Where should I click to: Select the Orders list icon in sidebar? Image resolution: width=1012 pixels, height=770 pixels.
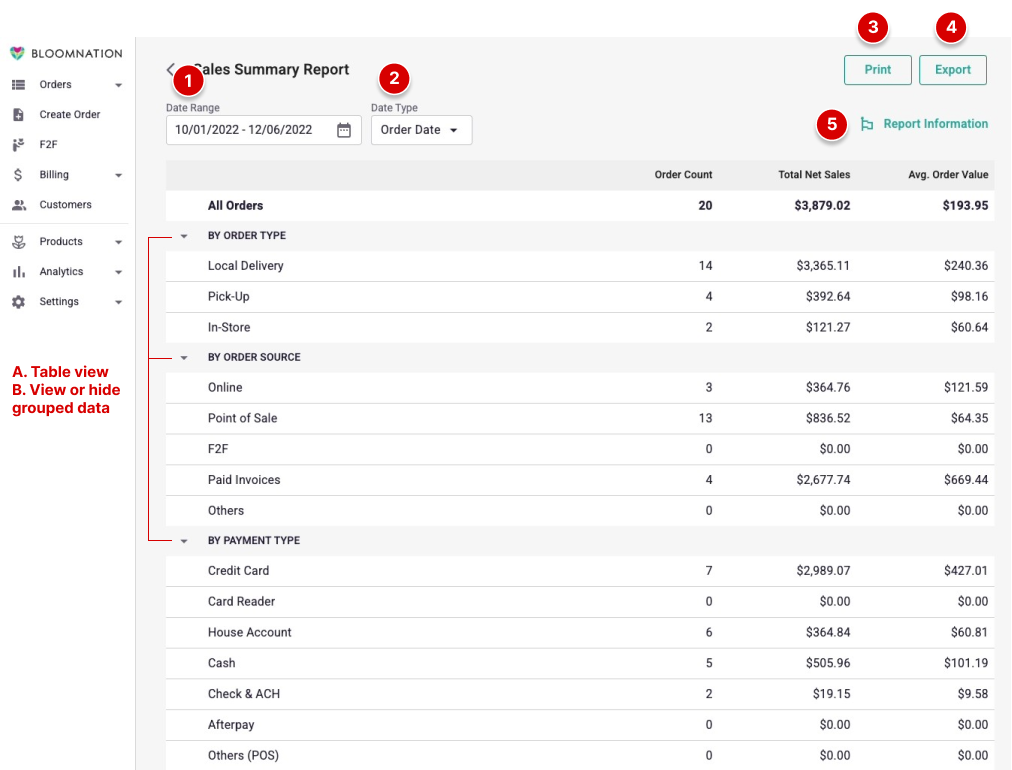[x=21, y=84]
